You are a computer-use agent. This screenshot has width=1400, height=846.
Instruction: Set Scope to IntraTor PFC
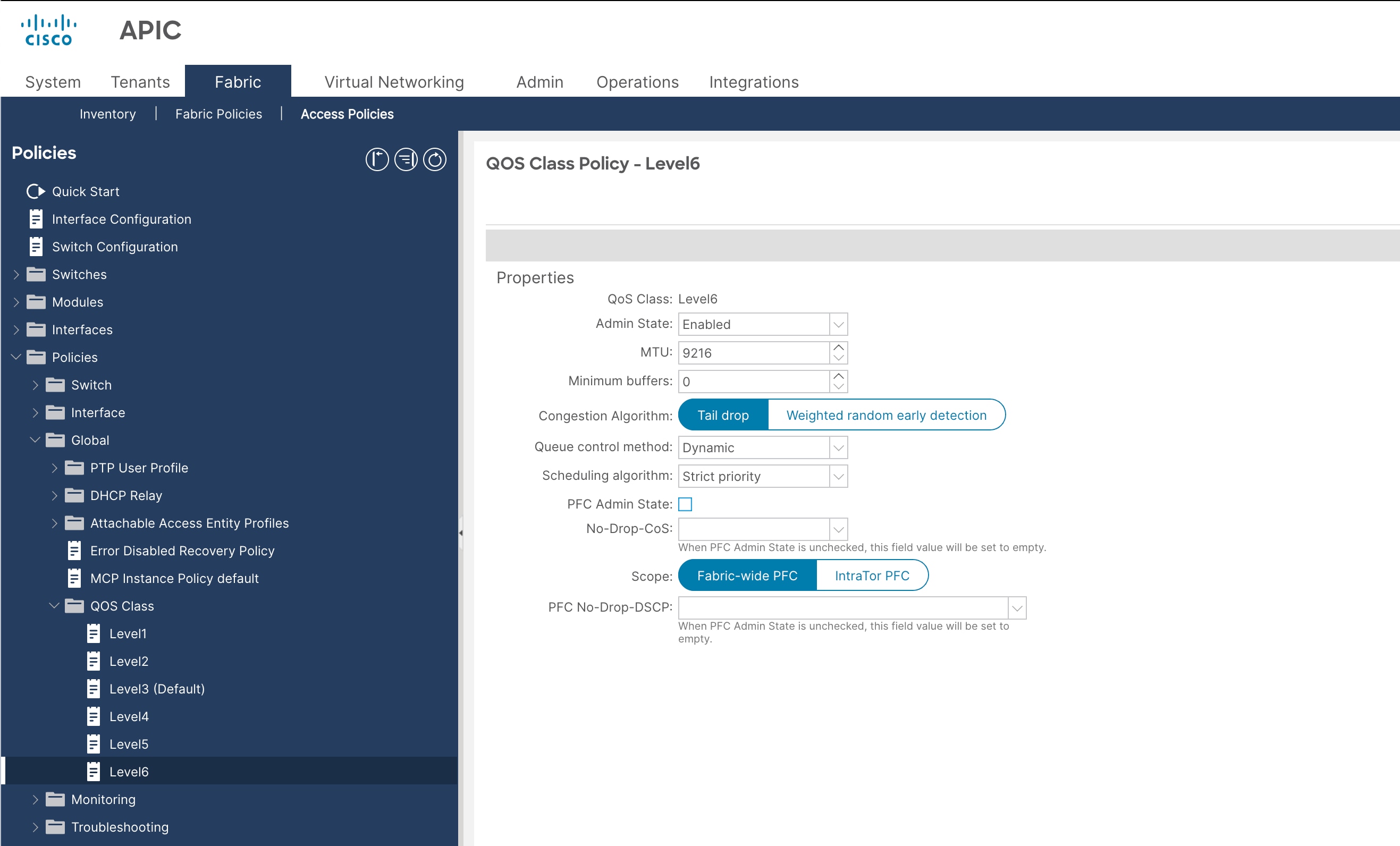click(x=872, y=575)
